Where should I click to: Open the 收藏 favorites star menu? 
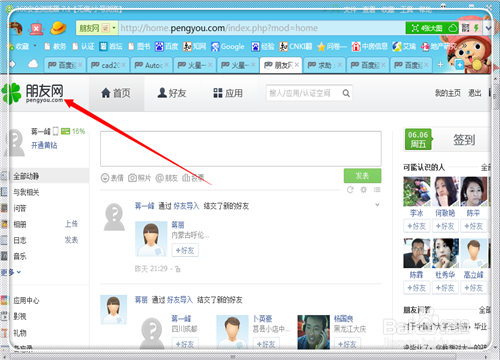tap(21, 47)
